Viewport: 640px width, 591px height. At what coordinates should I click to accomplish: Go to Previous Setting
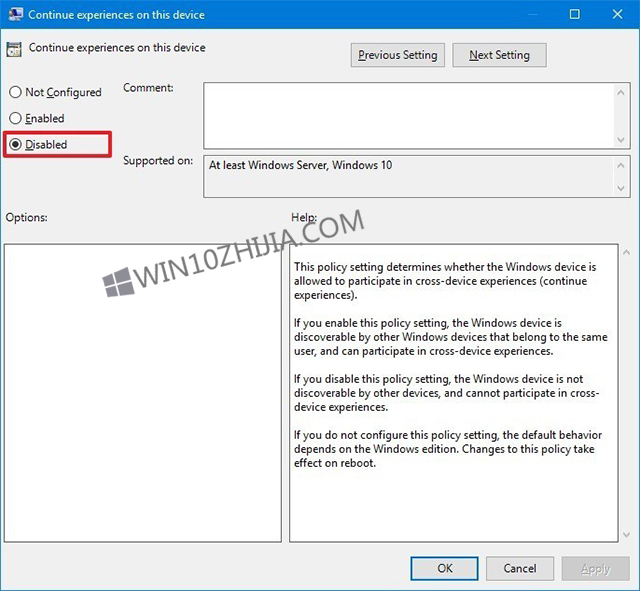click(398, 55)
